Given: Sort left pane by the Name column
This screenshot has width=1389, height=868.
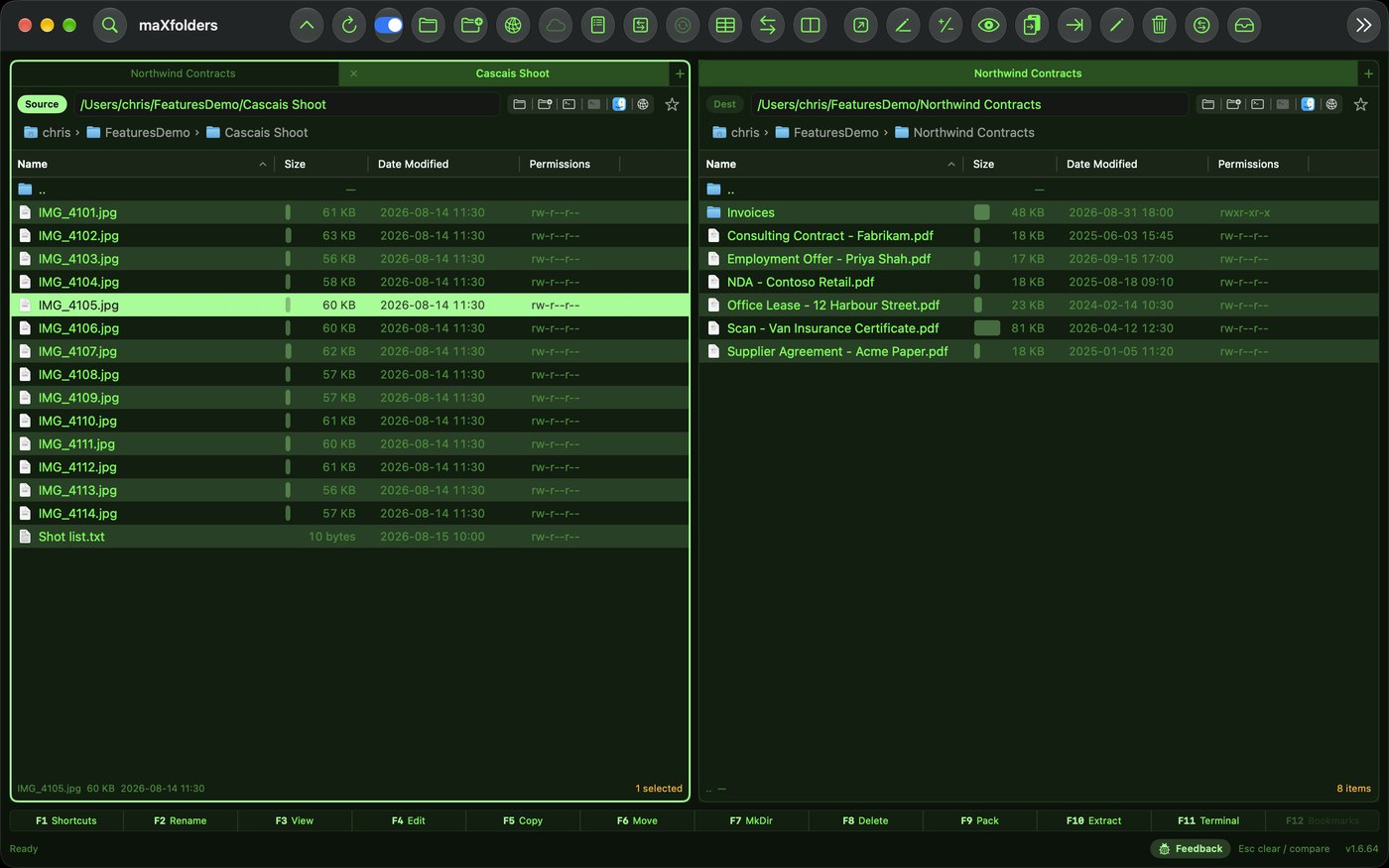Looking at the screenshot, I should coord(142,164).
